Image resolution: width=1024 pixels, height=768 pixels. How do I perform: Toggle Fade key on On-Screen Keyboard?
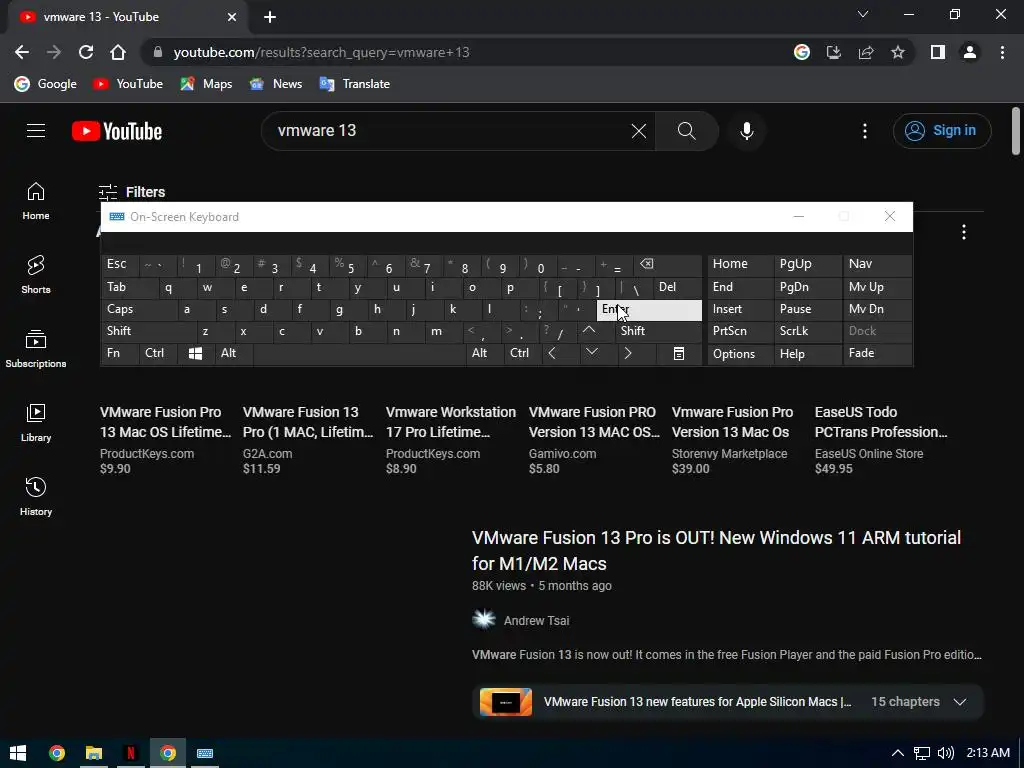[878, 353]
